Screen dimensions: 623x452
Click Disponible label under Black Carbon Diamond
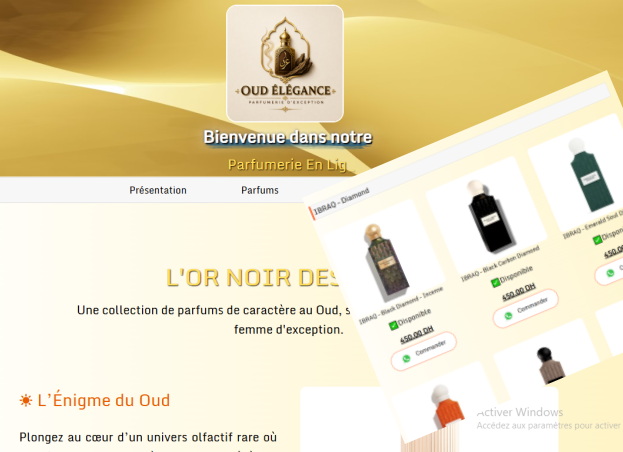click(x=516, y=274)
